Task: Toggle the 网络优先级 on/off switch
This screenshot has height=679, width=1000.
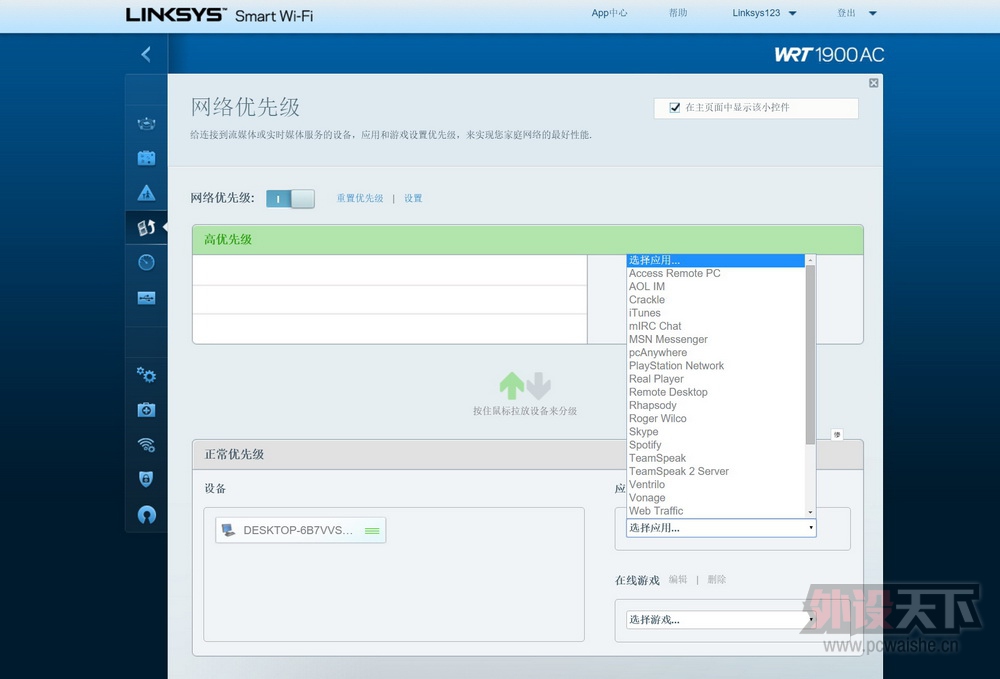Action: click(290, 198)
